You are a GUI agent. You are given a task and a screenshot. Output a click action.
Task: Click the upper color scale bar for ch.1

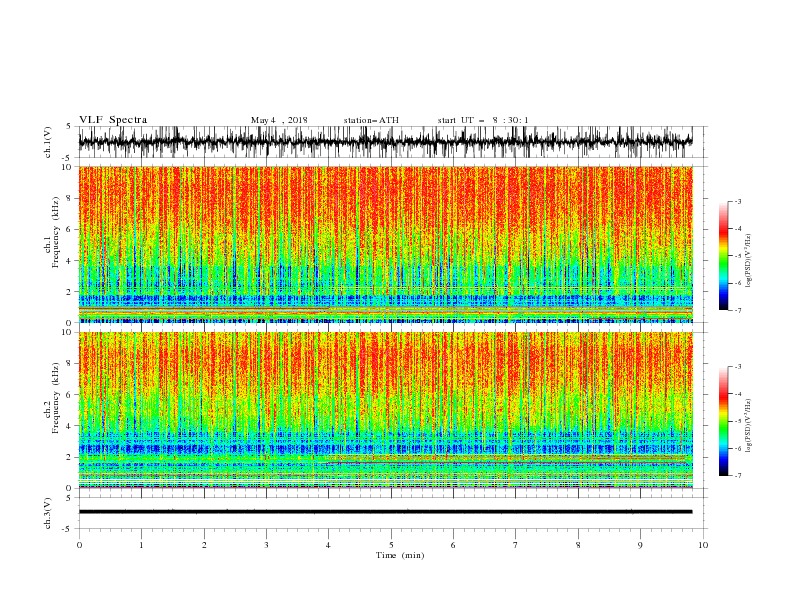click(x=724, y=256)
